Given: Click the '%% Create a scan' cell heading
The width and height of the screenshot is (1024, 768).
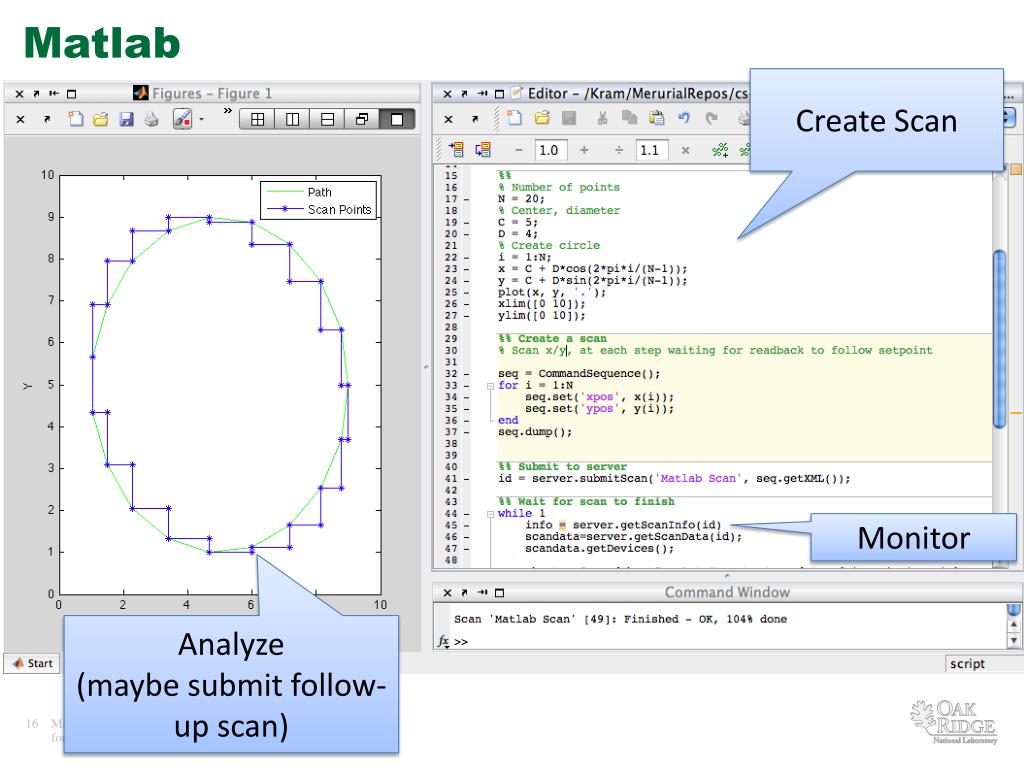Looking at the screenshot, I should coord(552,339).
